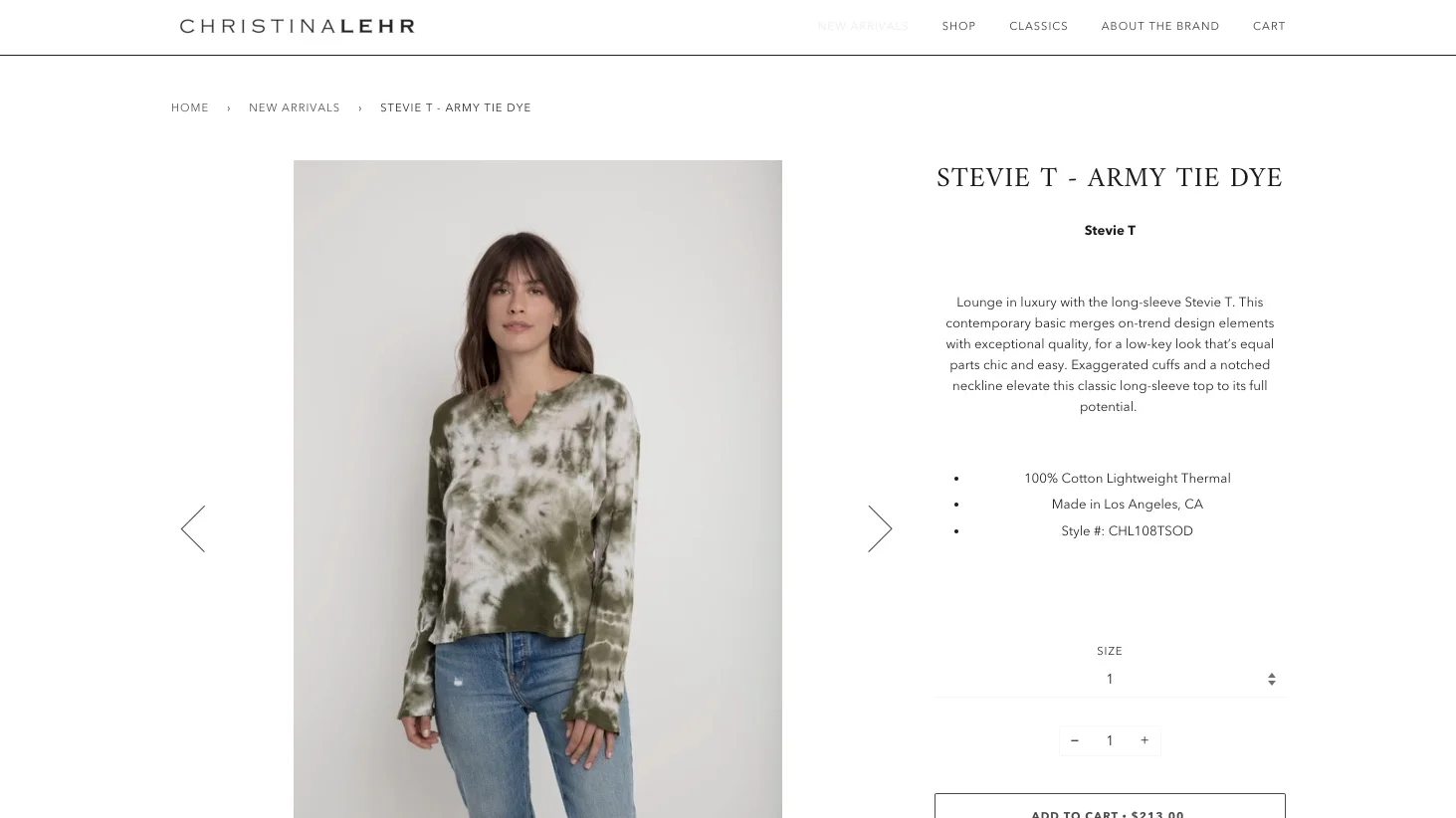The image size is (1456, 818).
Task: Click the model product photo
Action: 537,489
